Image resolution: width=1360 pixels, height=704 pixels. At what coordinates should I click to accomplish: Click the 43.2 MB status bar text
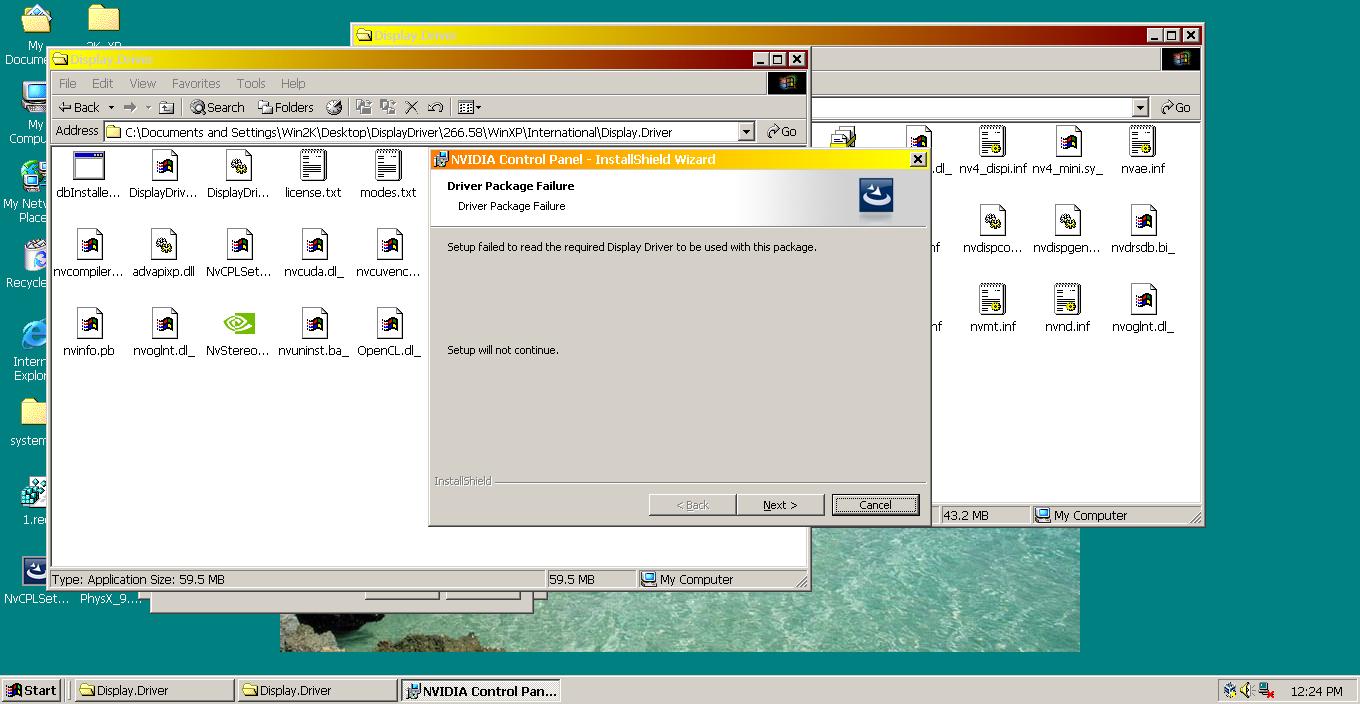tap(965, 515)
